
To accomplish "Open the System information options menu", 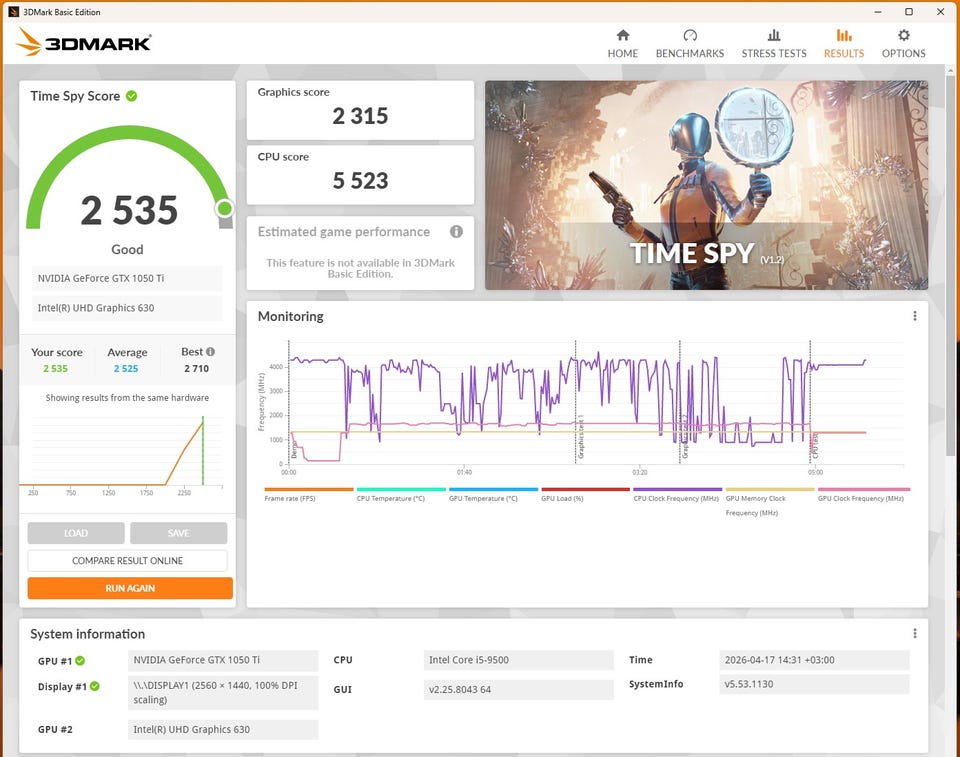I will (x=915, y=633).
